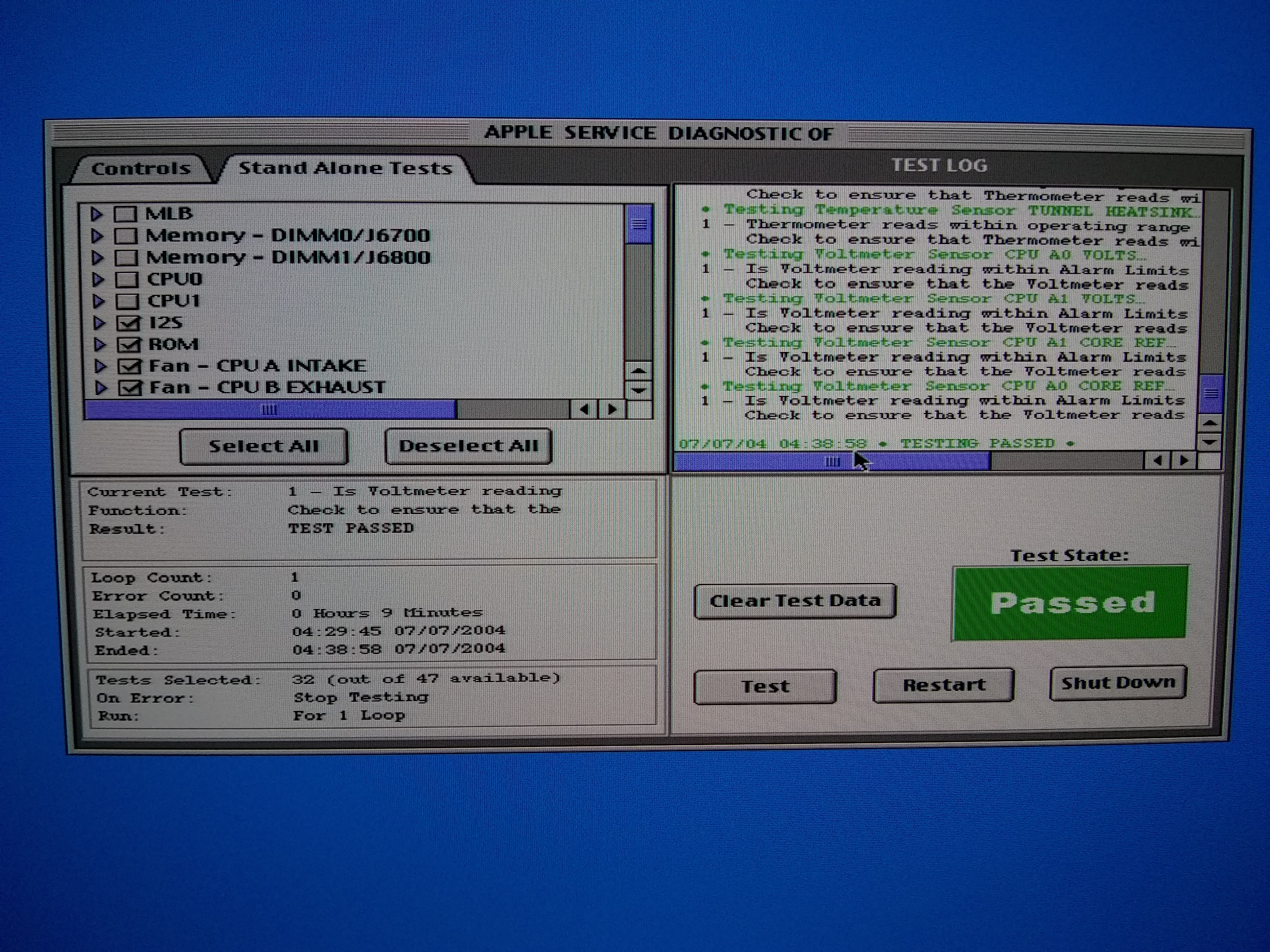Click test log scroll-up arrow
Image resolution: width=1270 pixels, height=952 pixels.
click(x=1210, y=423)
